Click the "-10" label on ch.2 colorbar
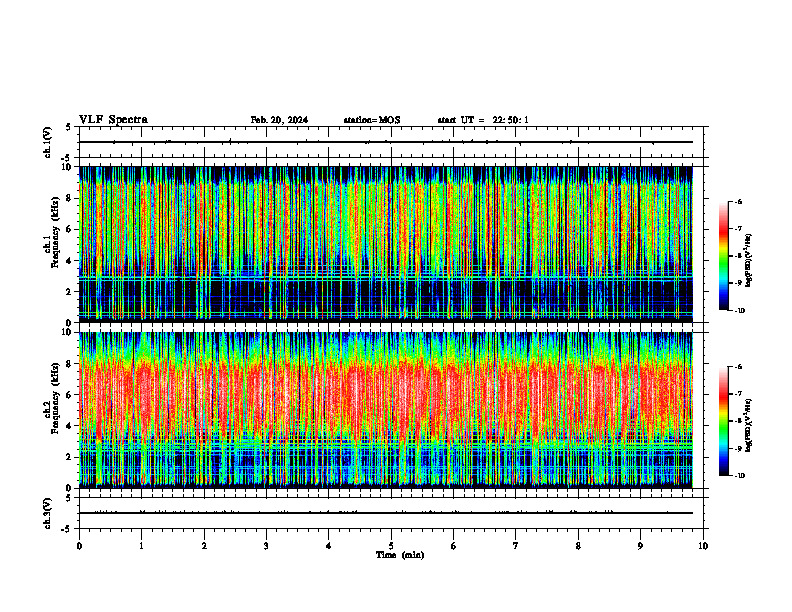The width and height of the screenshot is (792, 612). pos(738,476)
